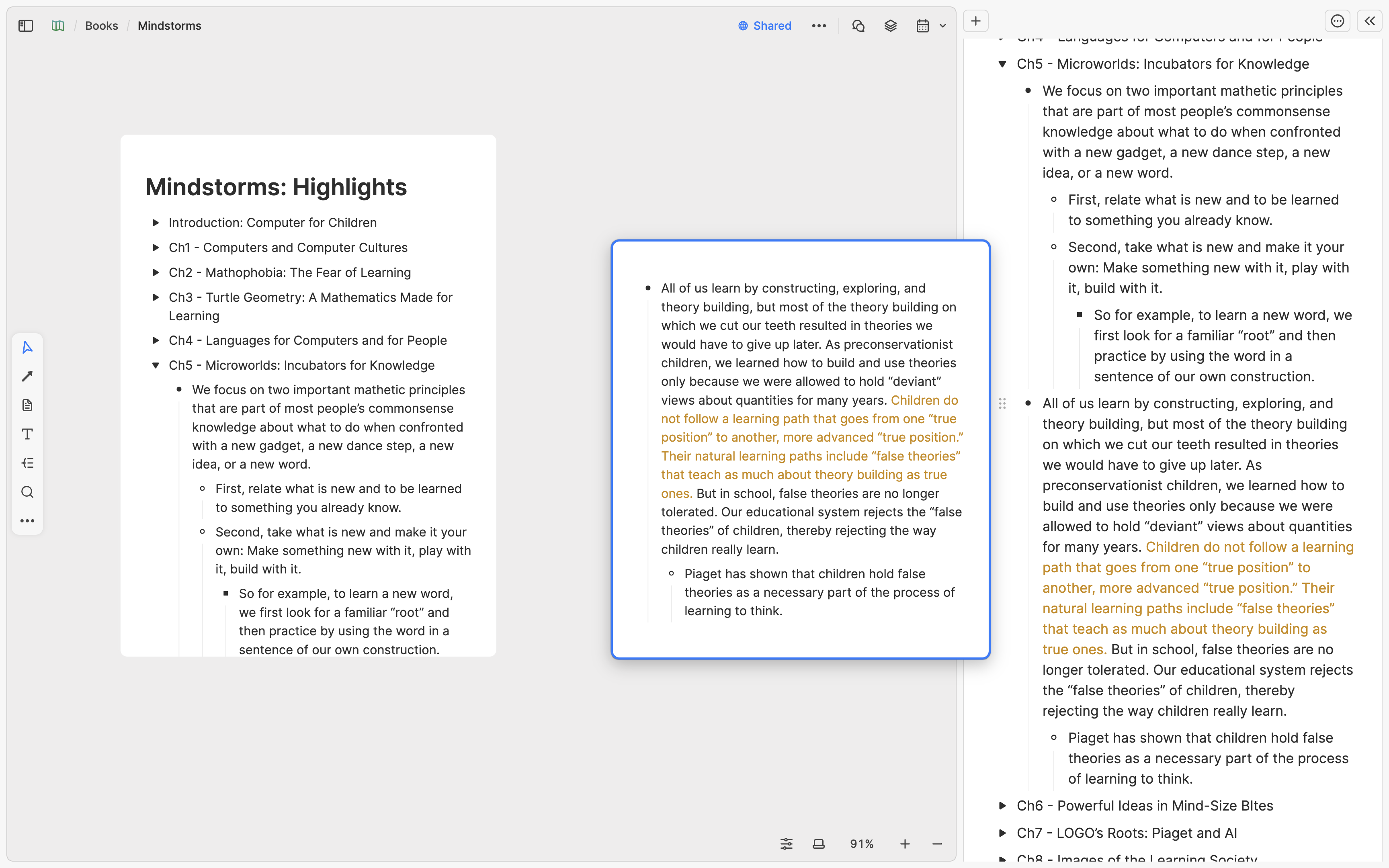Open search from the left toolbar
This screenshot has height=868, width=1389.
[27, 492]
